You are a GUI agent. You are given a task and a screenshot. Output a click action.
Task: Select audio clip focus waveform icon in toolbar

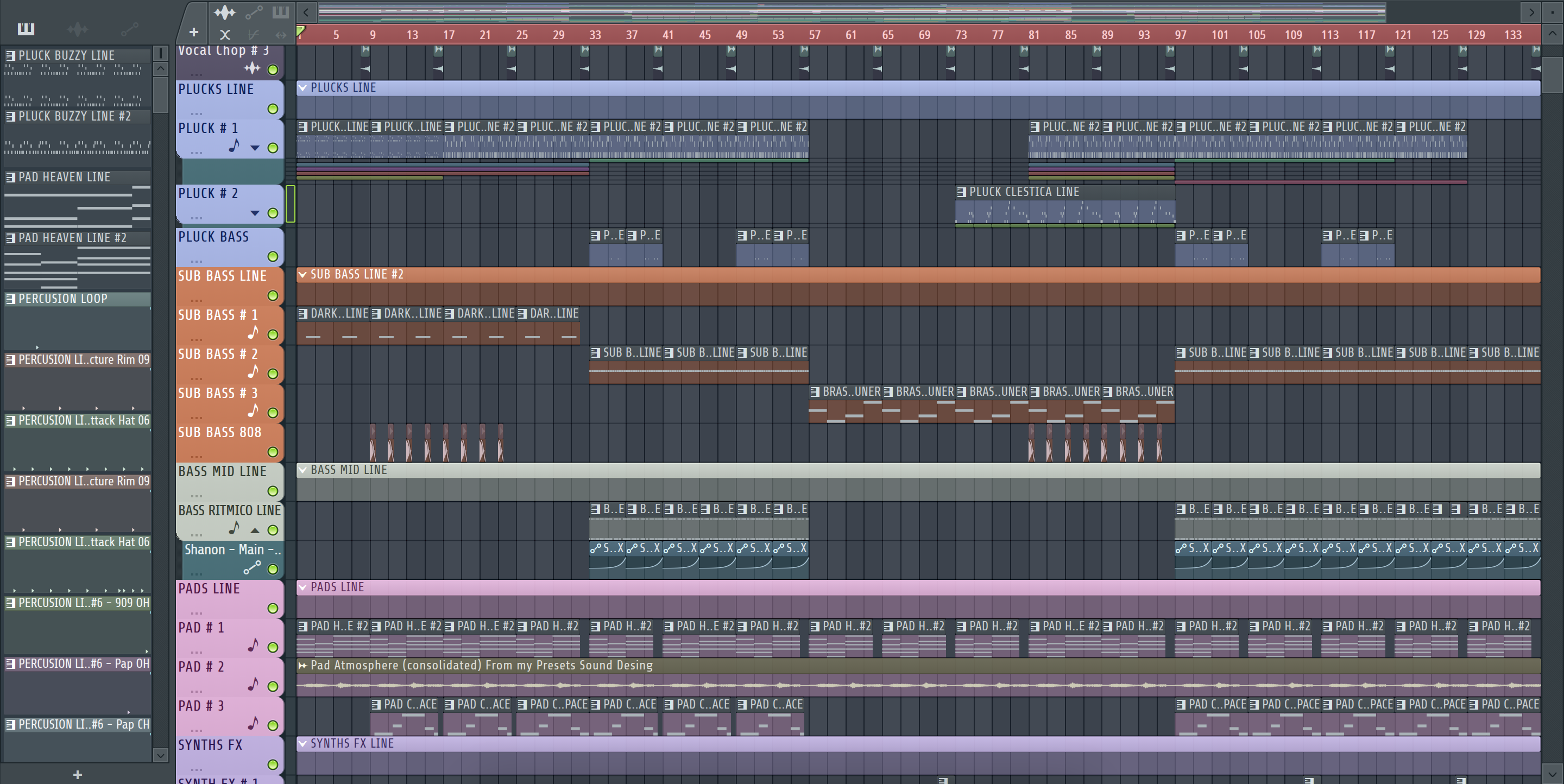(x=225, y=11)
